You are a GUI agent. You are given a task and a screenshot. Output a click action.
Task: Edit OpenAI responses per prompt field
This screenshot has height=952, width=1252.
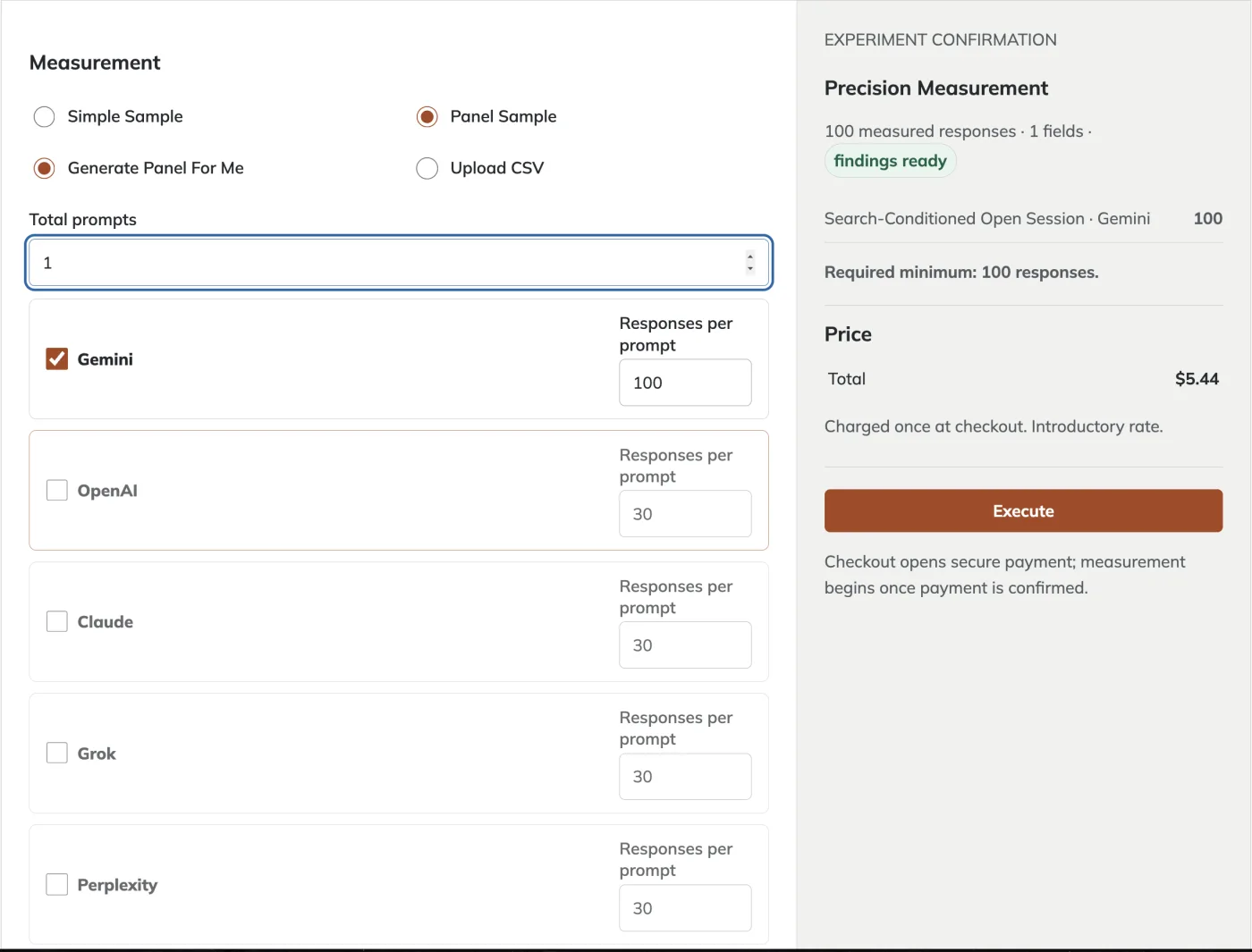click(x=685, y=514)
